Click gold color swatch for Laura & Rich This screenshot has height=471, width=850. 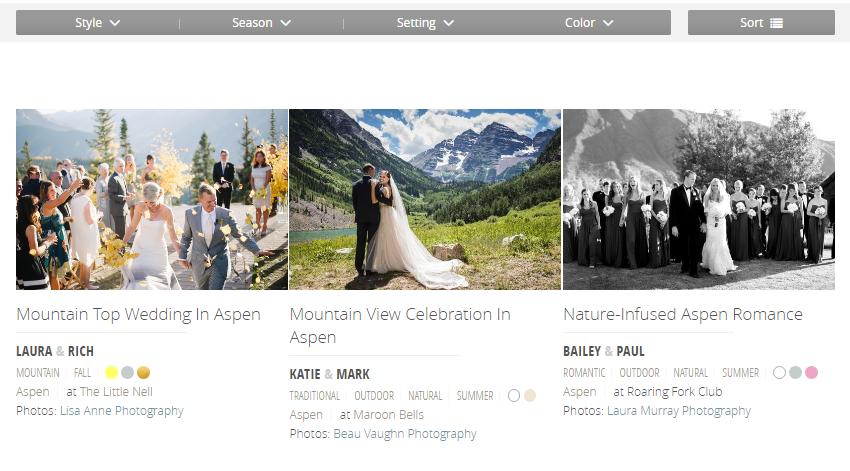144,372
